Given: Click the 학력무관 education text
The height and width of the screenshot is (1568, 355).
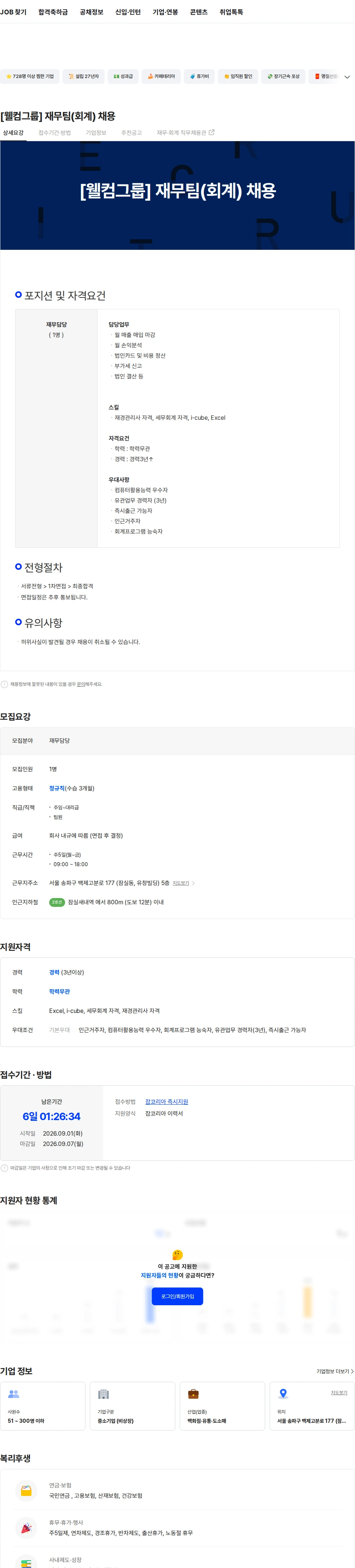Looking at the screenshot, I should 59,992.
